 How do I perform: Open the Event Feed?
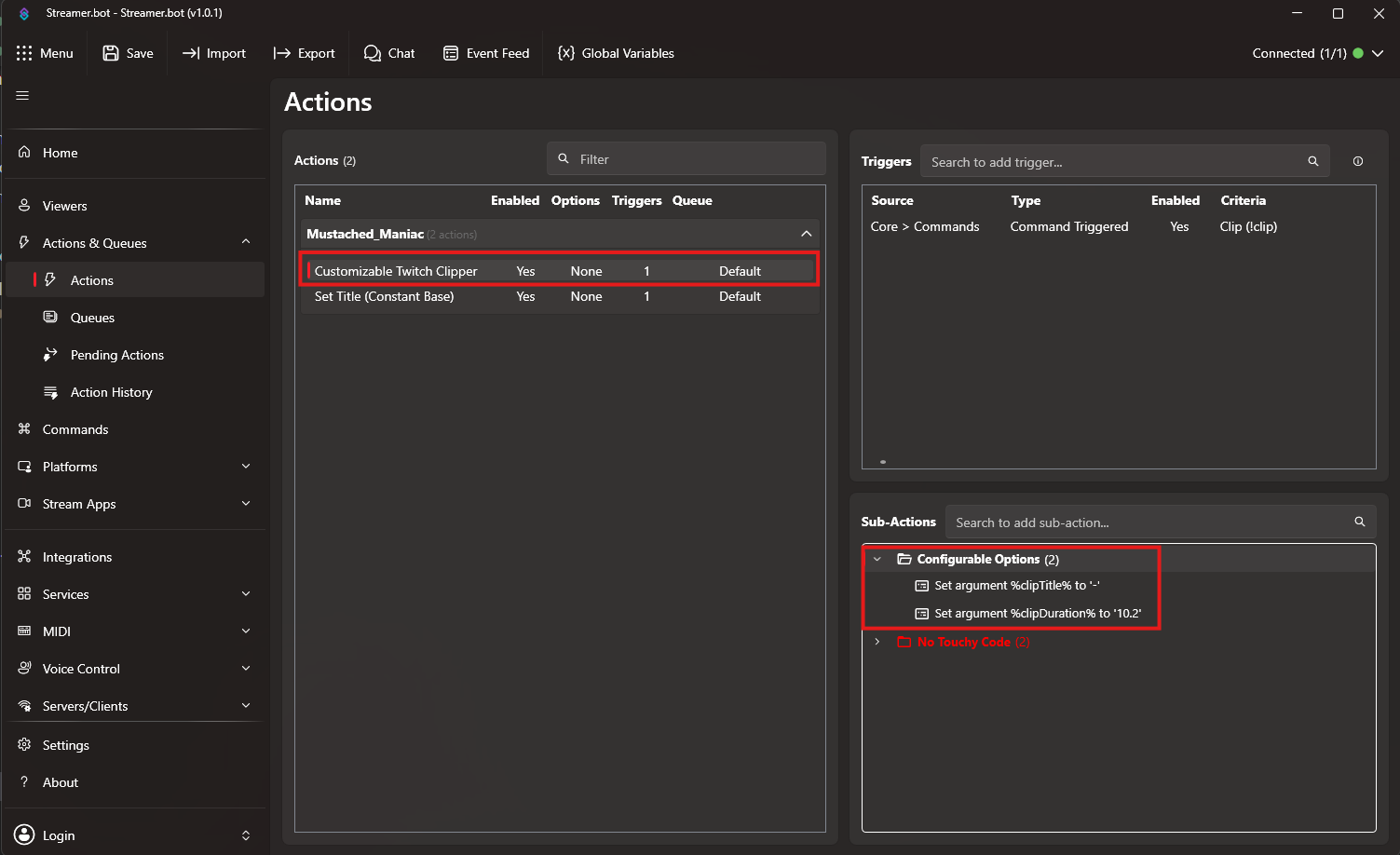486,53
